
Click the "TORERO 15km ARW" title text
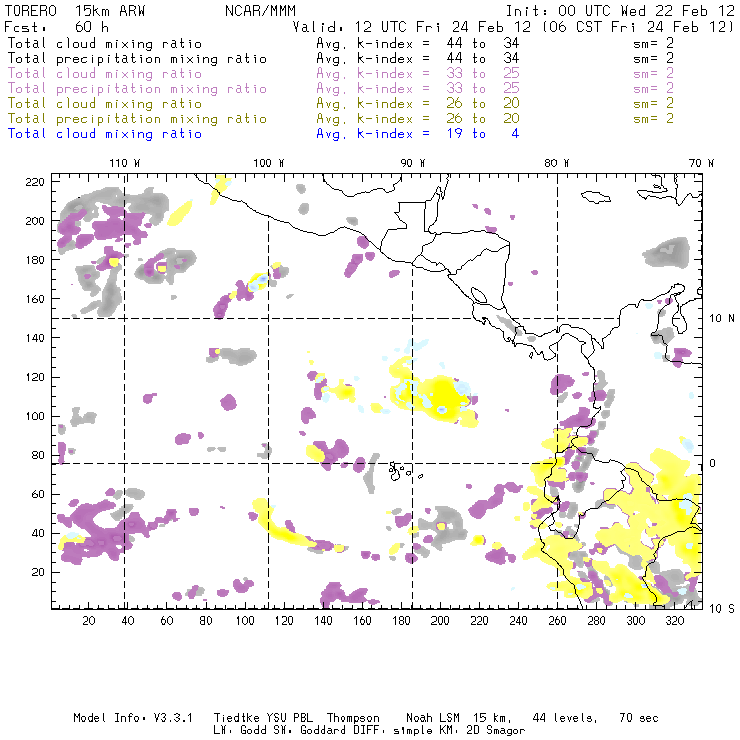[75, 11]
